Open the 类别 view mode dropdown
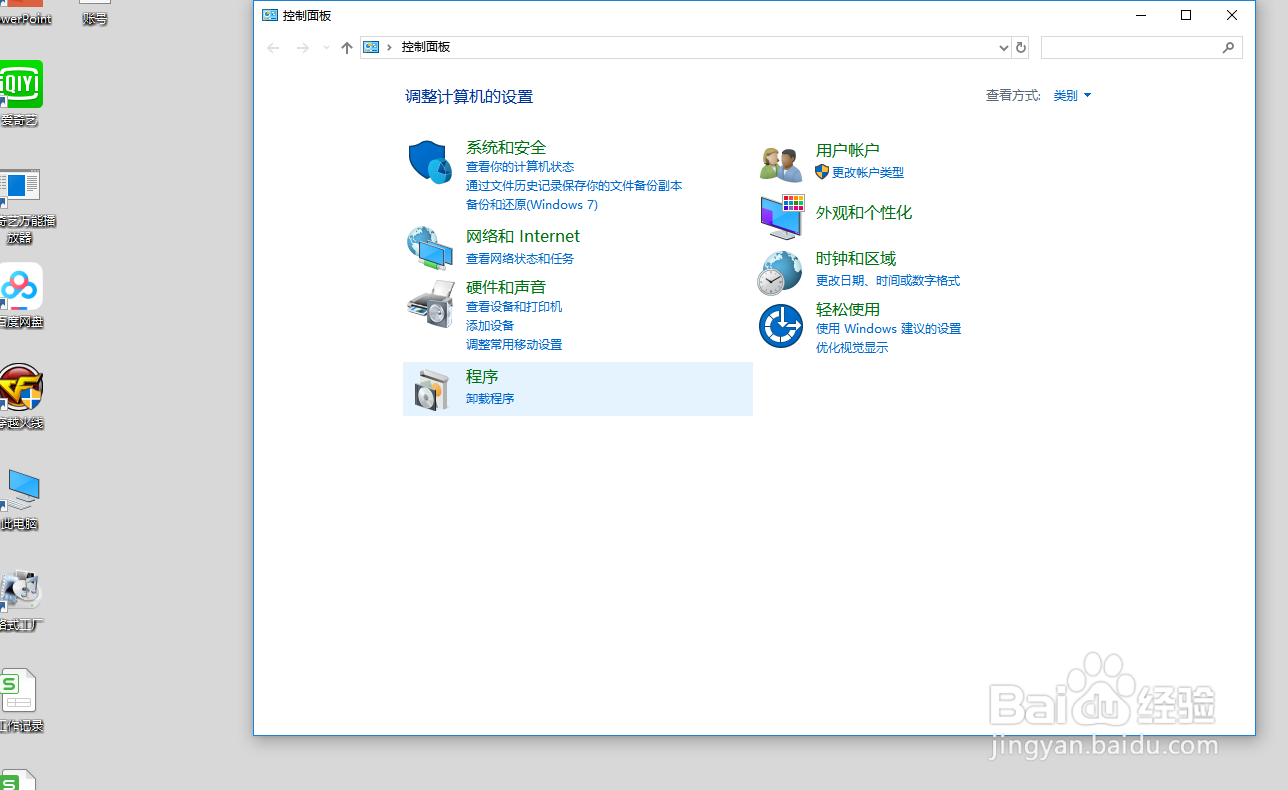This screenshot has width=1288, height=790. click(x=1071, y=95)
